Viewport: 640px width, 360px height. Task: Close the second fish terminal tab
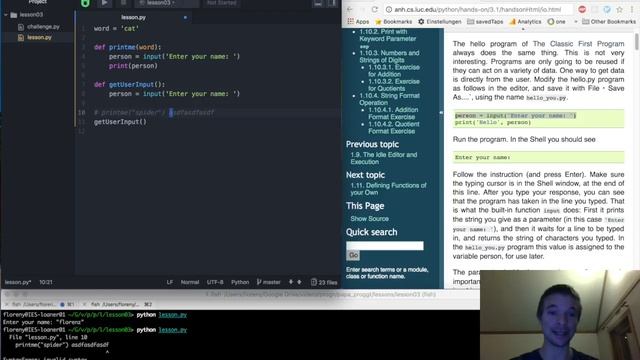click(x=84, y=304)
